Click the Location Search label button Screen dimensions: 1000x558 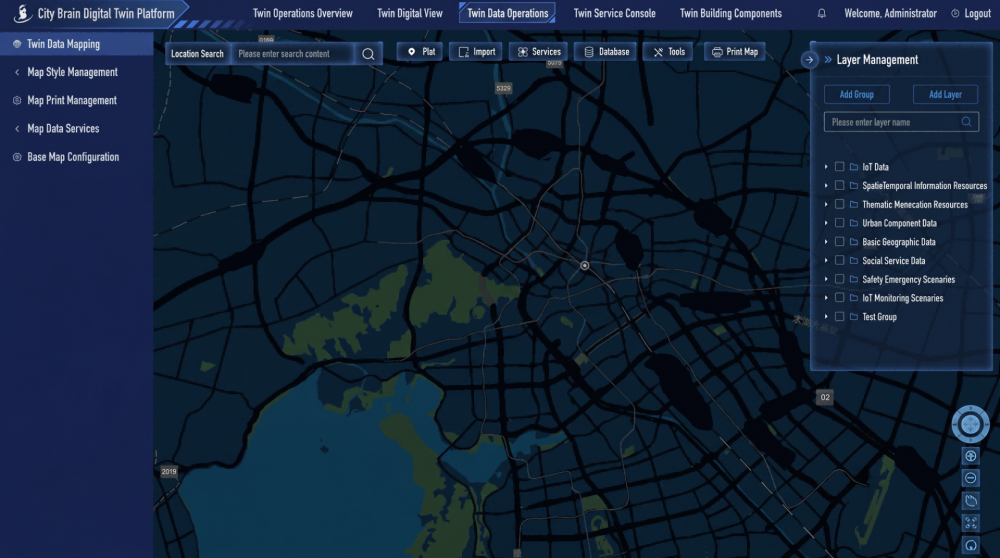point(197,54)
